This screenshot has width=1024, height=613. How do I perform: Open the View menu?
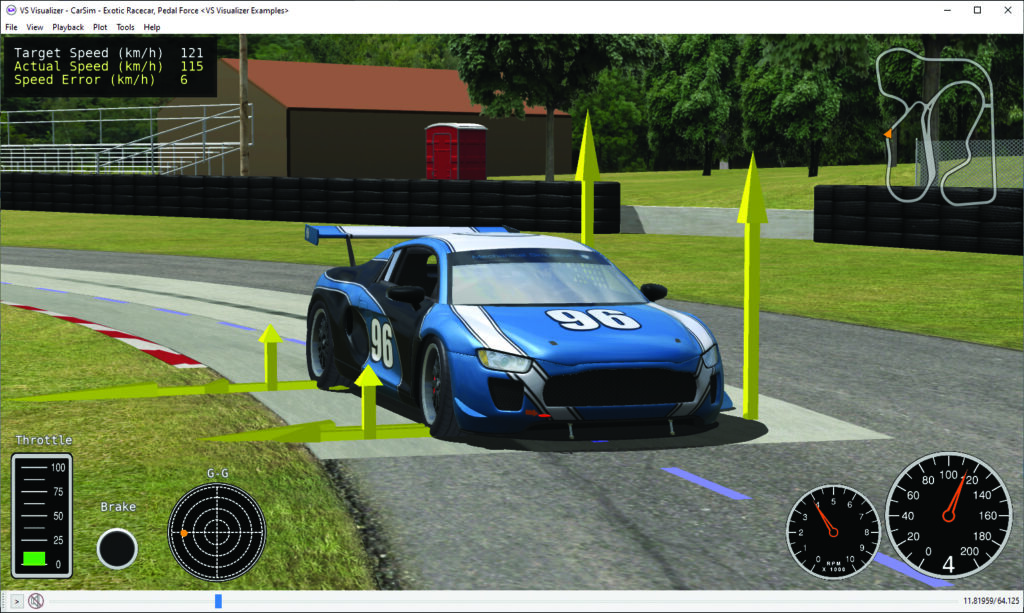click(x=34, y=27)
